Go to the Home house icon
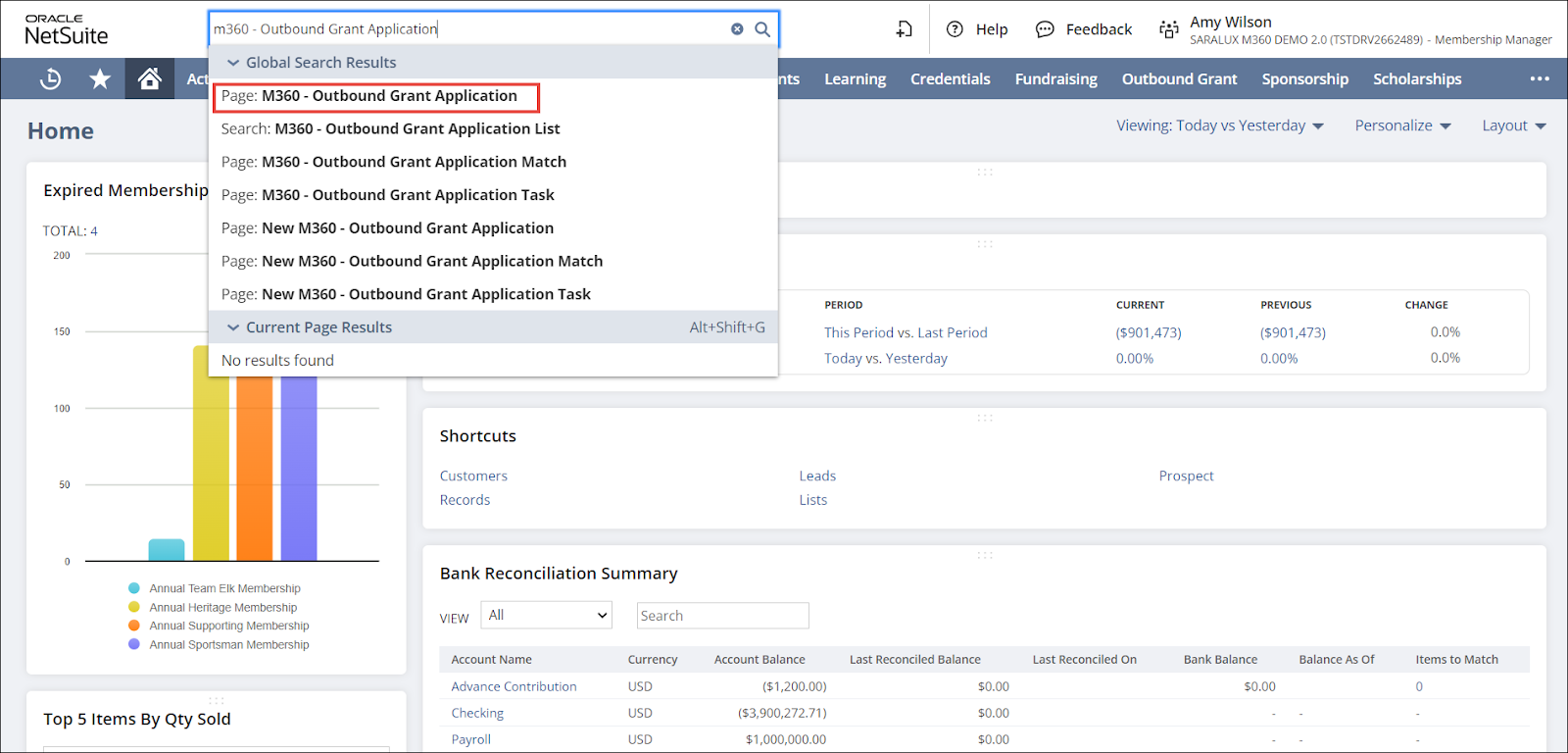The width and height of the screenshot is (1568, 753). point(149,79)
